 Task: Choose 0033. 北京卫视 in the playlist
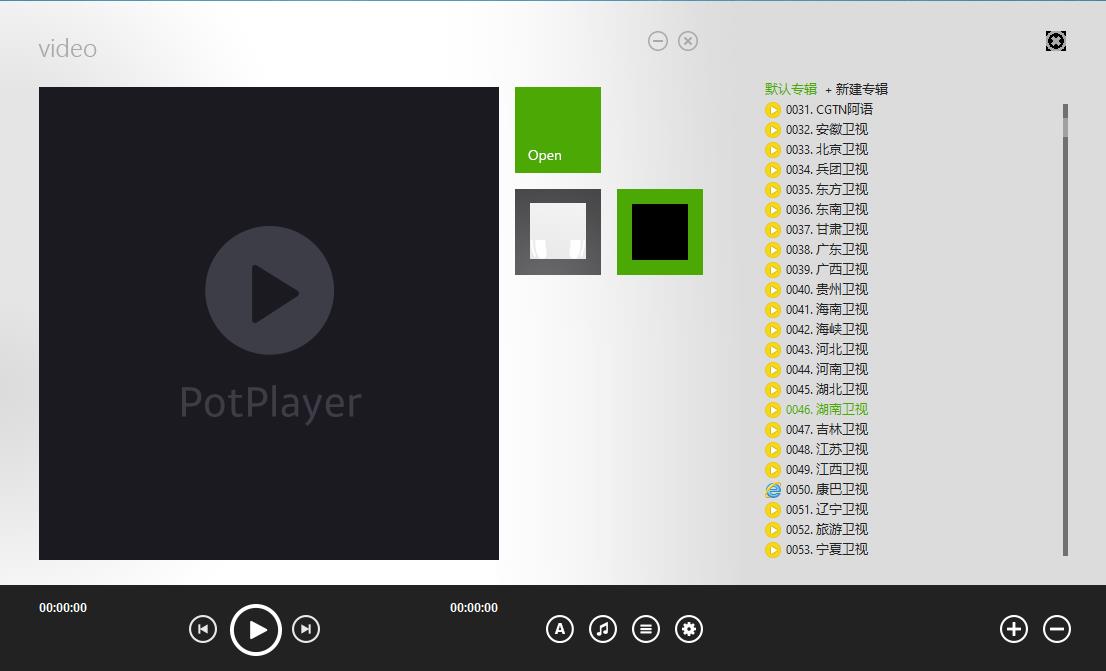pyautogui.click(x=817, y=150)
